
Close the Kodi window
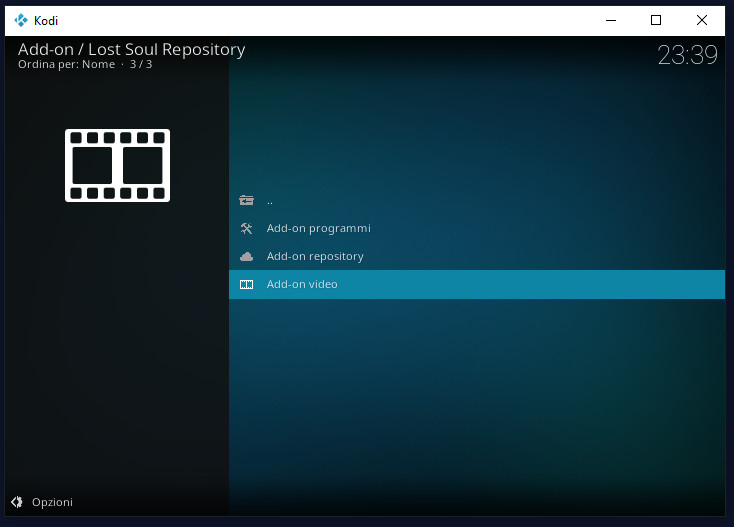coord(701,20)
